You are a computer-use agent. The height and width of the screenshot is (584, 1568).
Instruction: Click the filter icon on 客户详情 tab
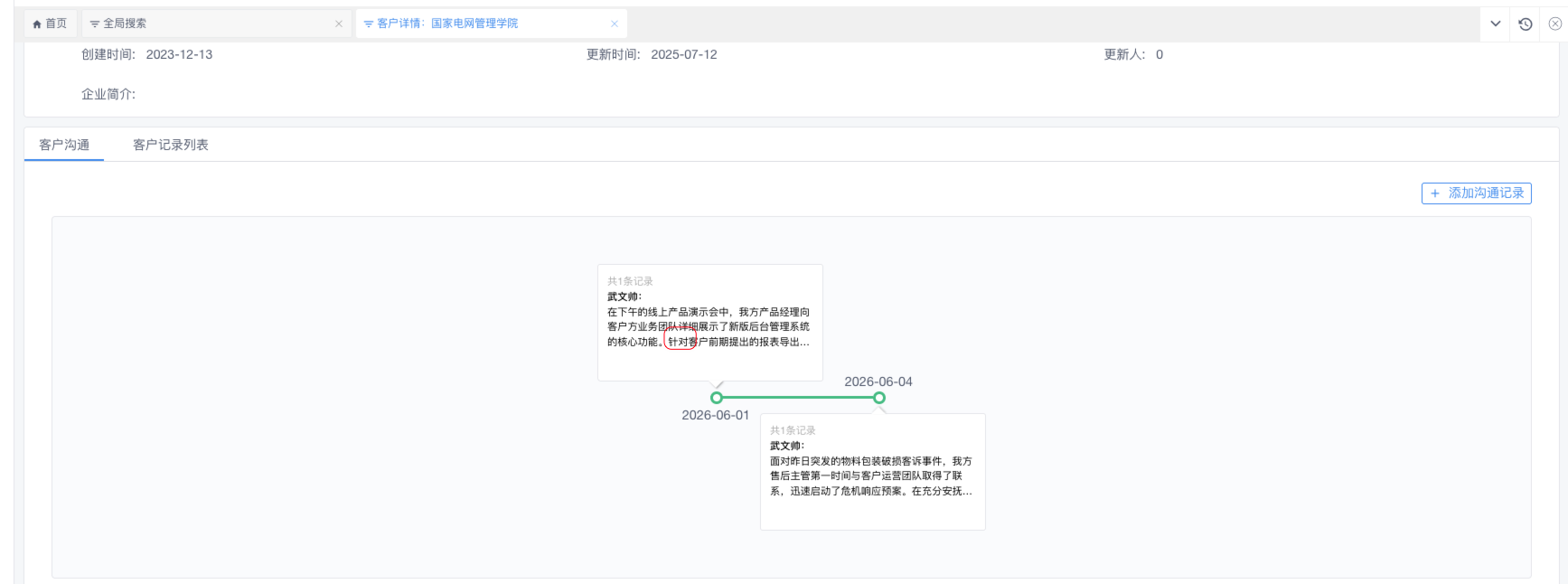pos(369,24)
